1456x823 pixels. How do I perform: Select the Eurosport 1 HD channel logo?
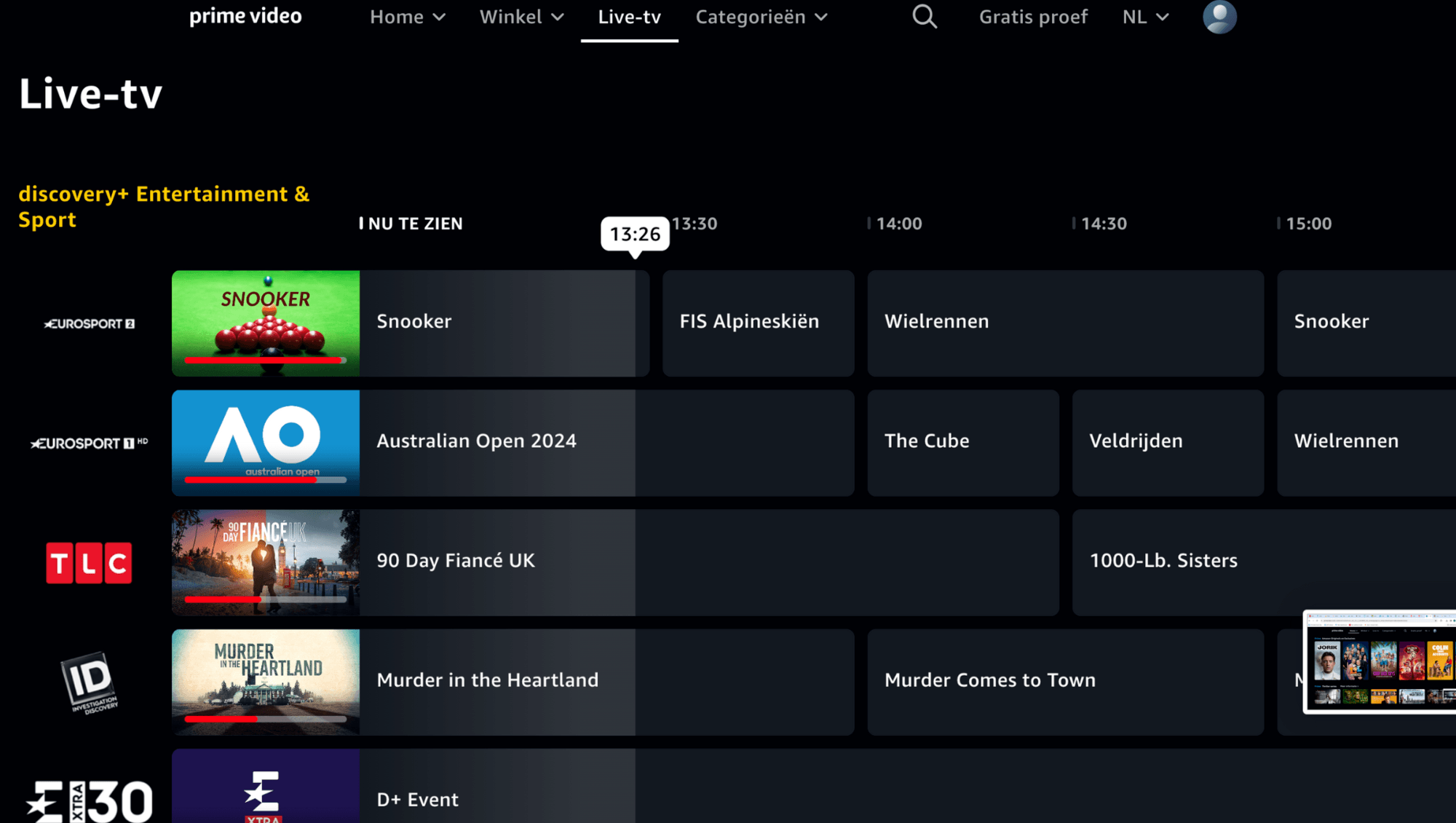(x=89, y=443)
